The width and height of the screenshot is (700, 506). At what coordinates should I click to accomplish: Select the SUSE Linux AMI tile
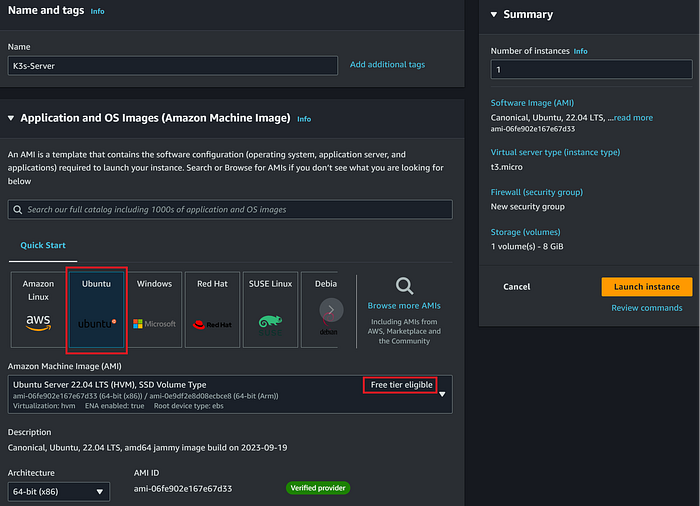(271, 309)
